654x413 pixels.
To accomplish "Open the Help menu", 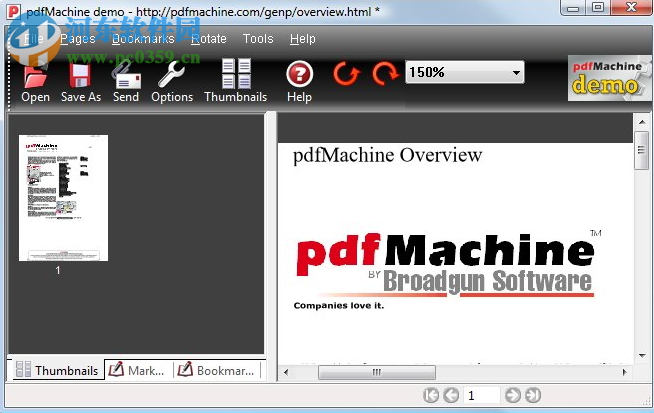I will coord(303,39).
